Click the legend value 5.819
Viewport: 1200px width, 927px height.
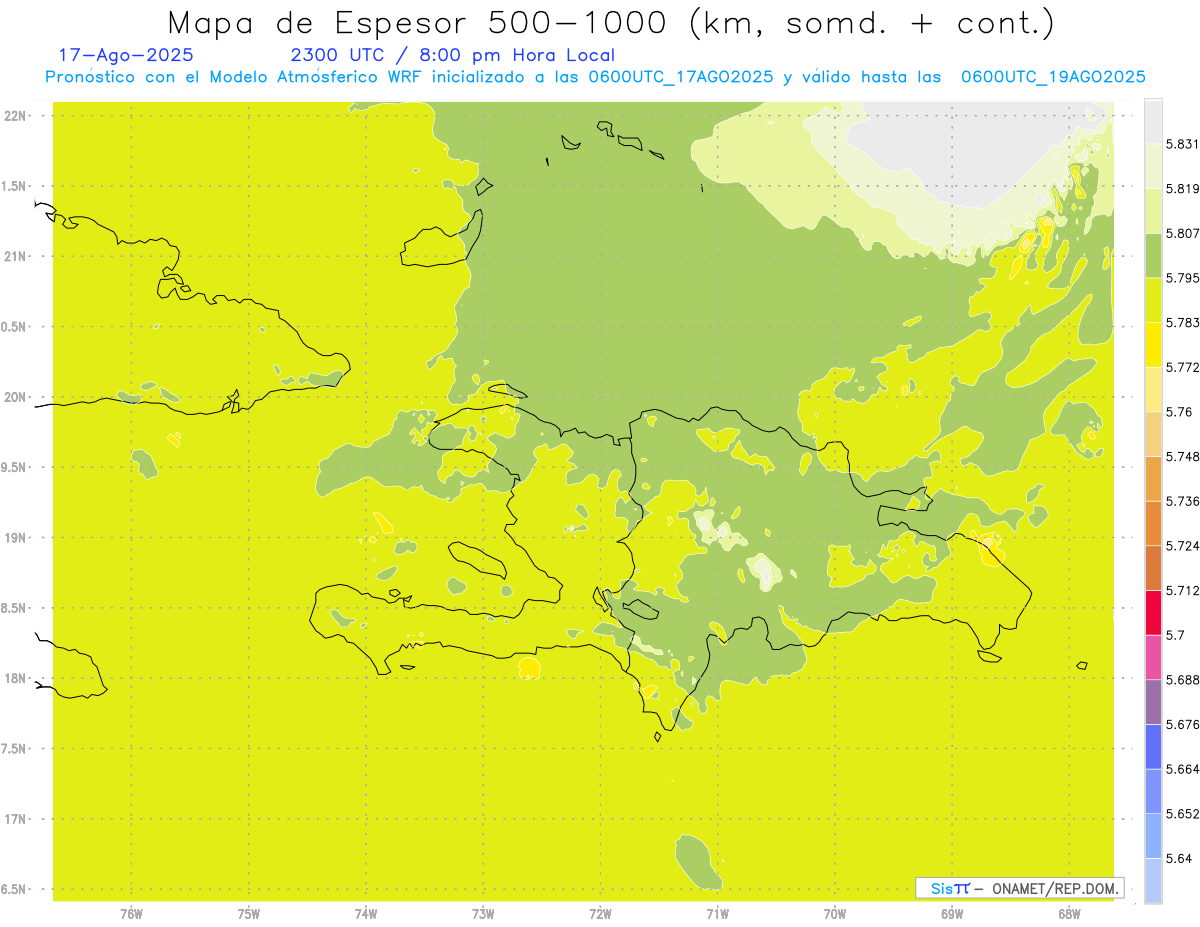click(1182, 189)
